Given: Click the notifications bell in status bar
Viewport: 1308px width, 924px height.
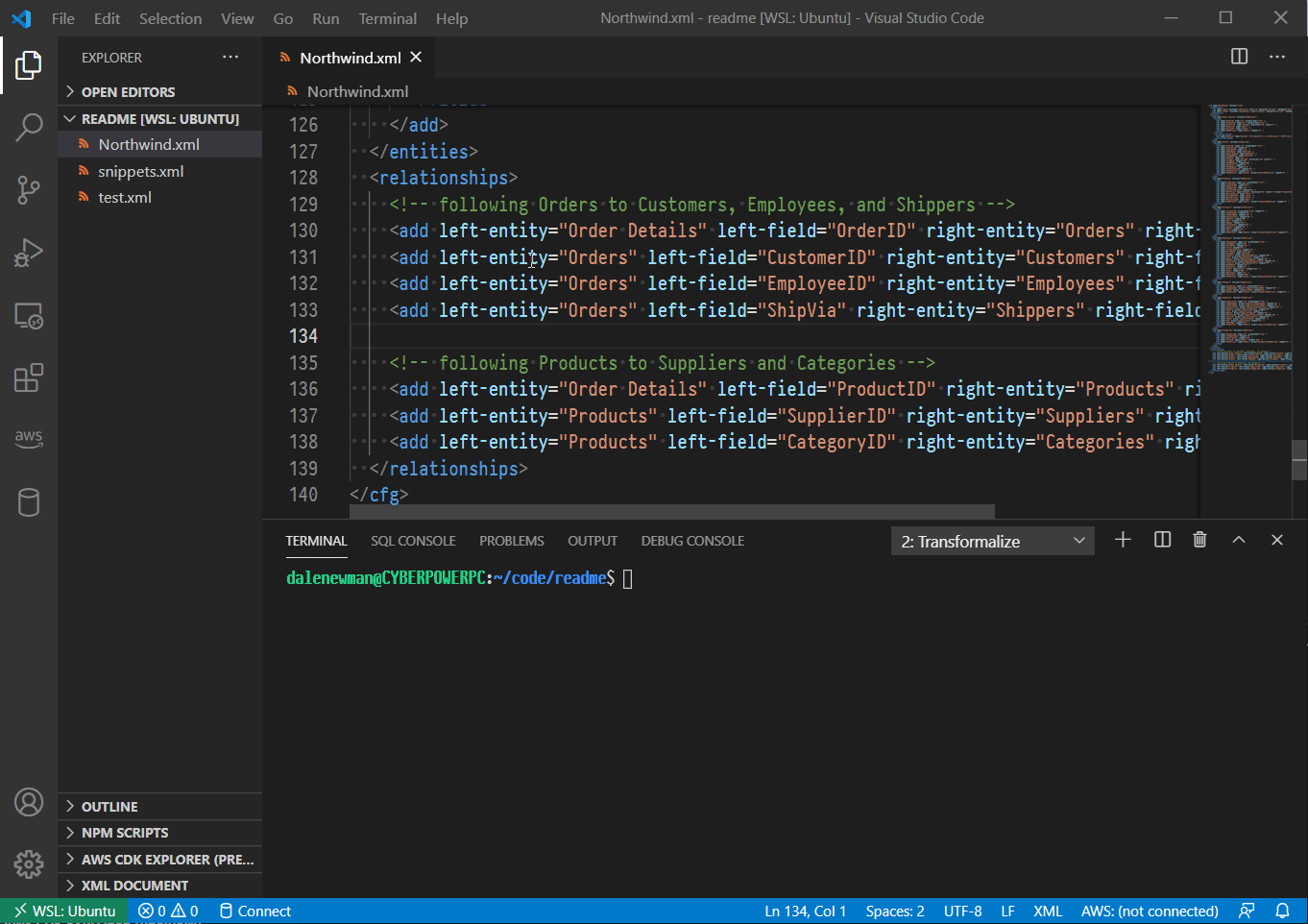Looking at the screenshot, I should (1282, 911).
